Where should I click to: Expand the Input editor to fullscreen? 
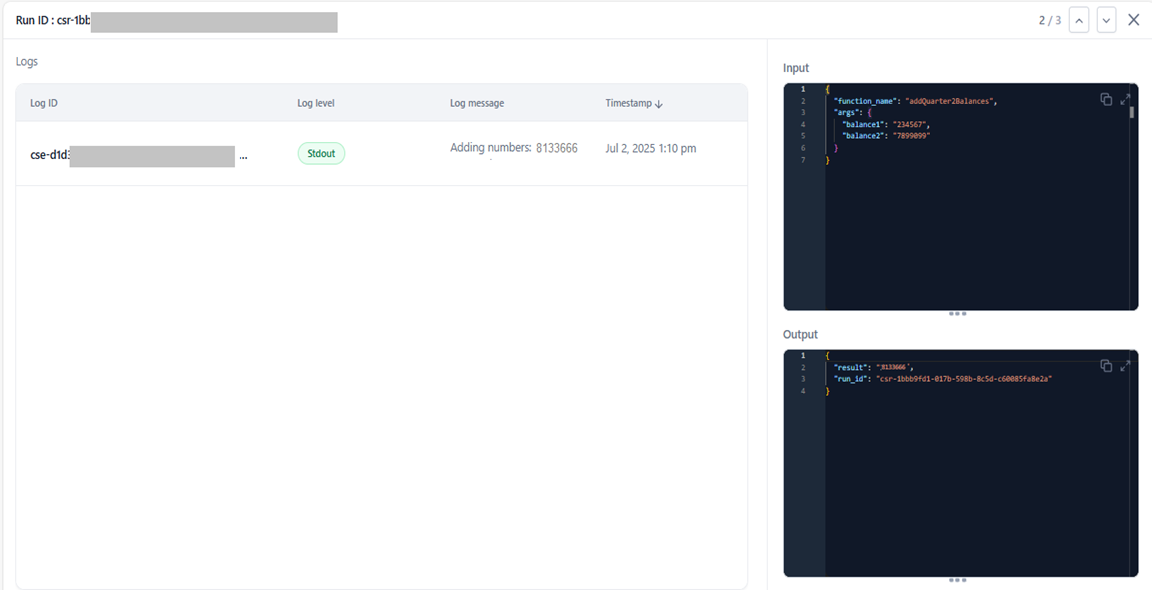(x=1125, y=99)
